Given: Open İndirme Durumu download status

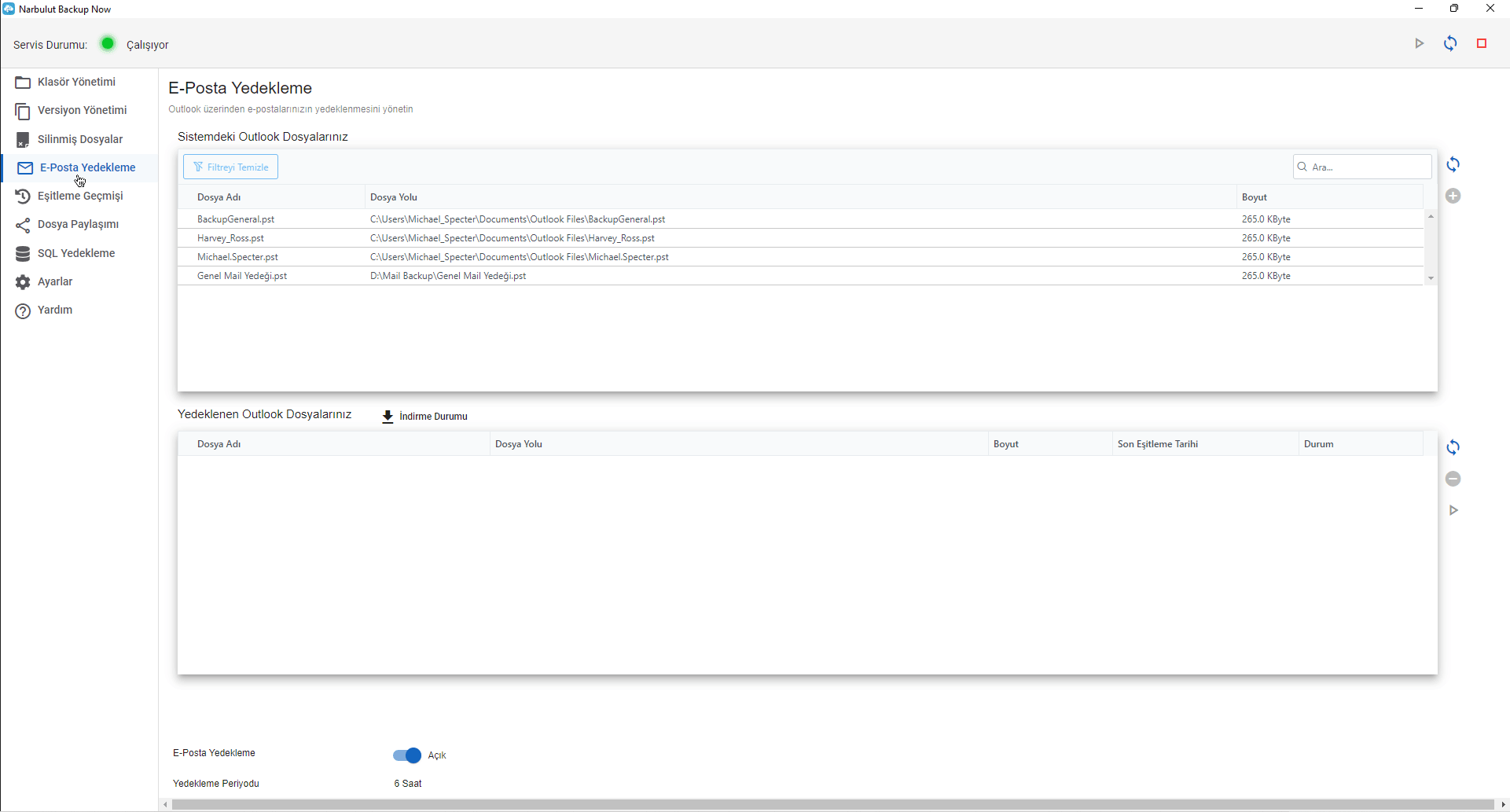Looking at the screenshot, I should (x=424, y=417).
